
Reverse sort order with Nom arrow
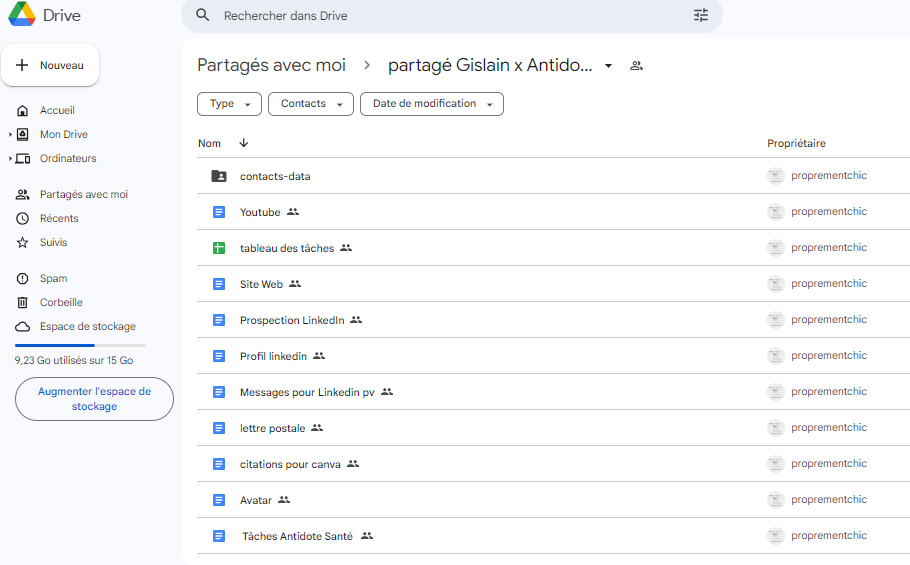(x=244, y=143)
